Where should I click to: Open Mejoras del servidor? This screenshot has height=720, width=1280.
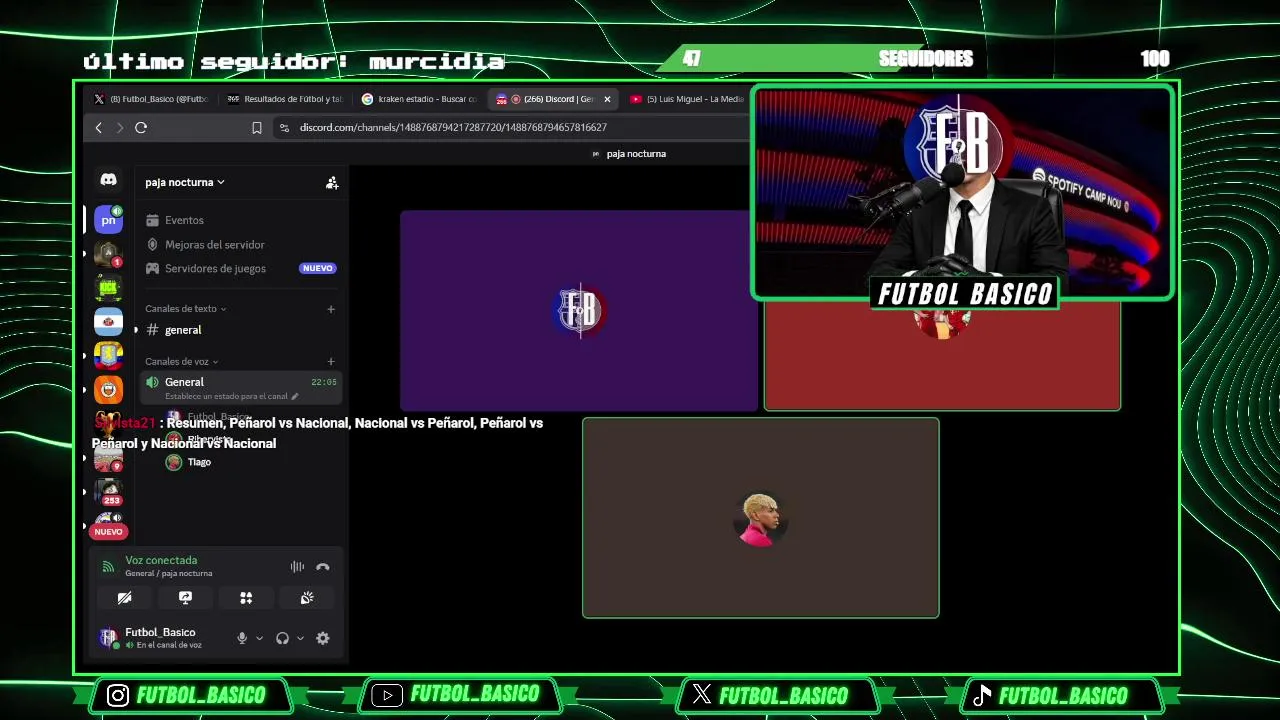click(x=240, y=244)
